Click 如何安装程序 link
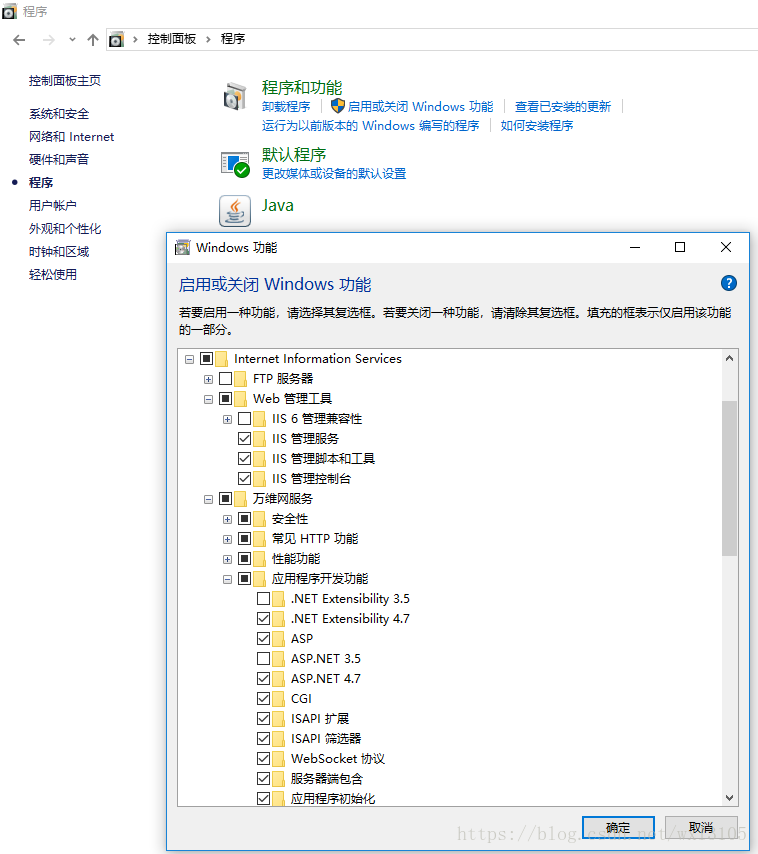The width and height of the screenshot is (758, 854). 537,126
